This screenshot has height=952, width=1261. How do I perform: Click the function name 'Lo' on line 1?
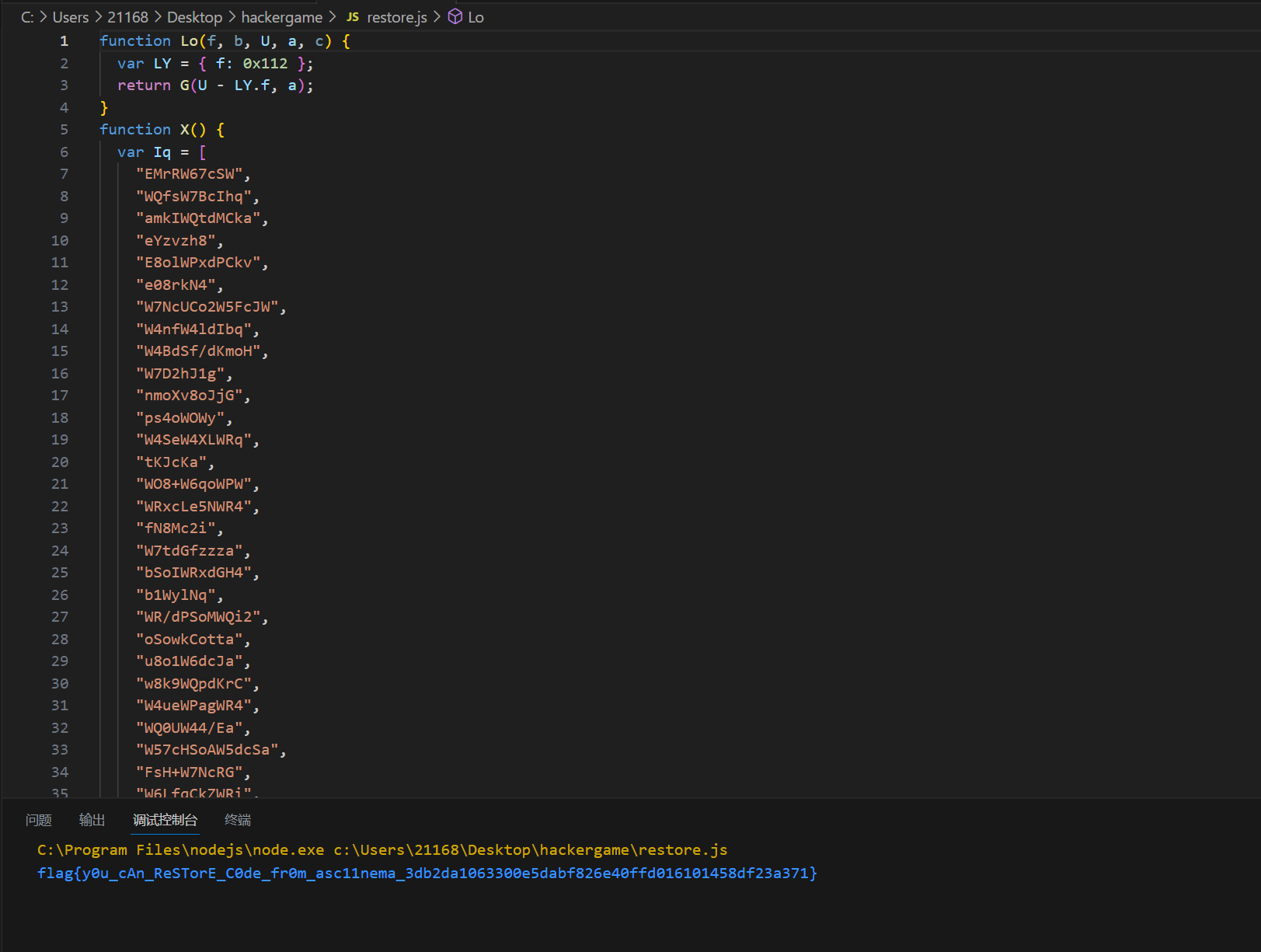click(x=190, y=41)
